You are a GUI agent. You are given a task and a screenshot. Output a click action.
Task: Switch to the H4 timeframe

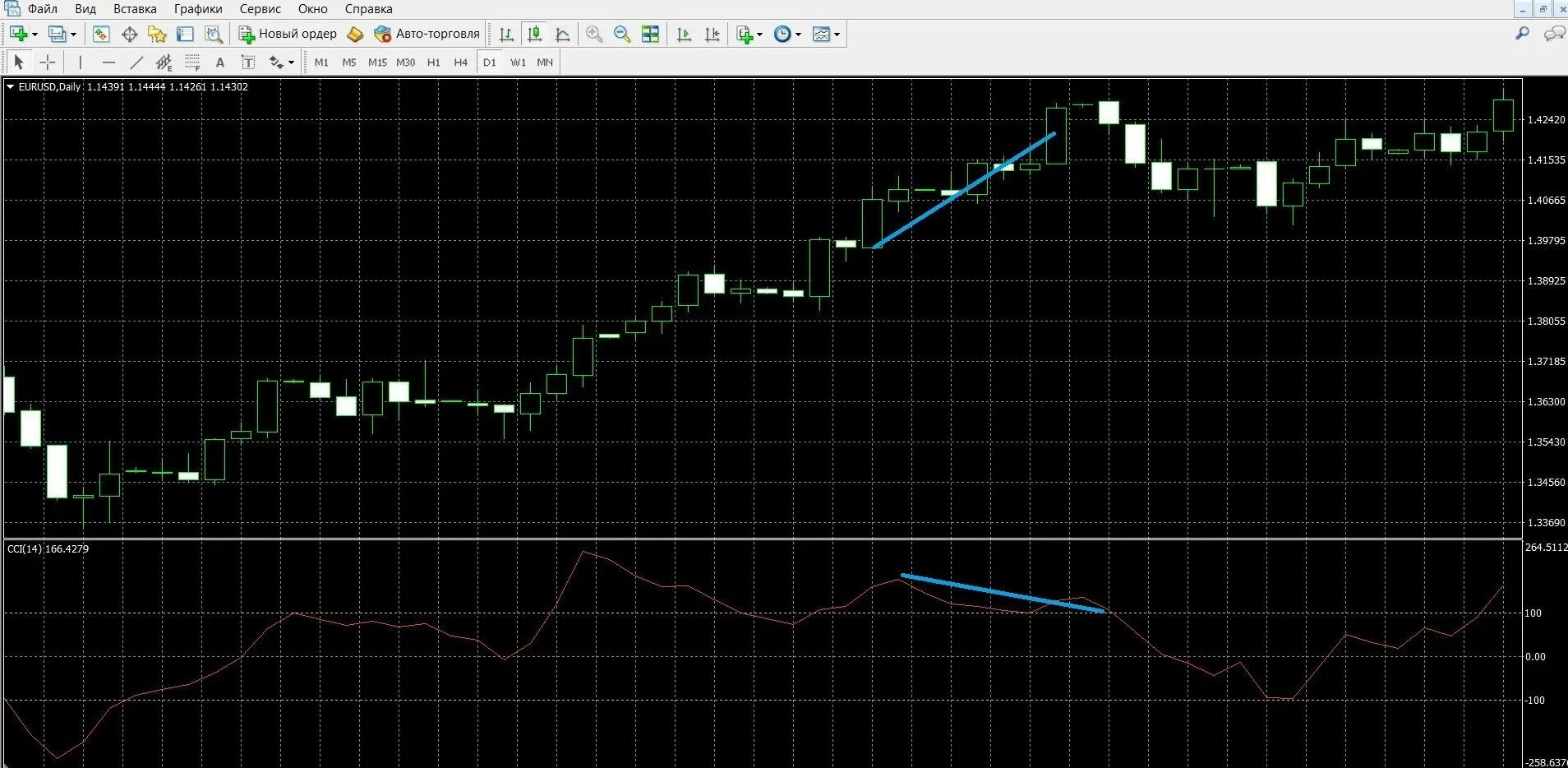461,62
